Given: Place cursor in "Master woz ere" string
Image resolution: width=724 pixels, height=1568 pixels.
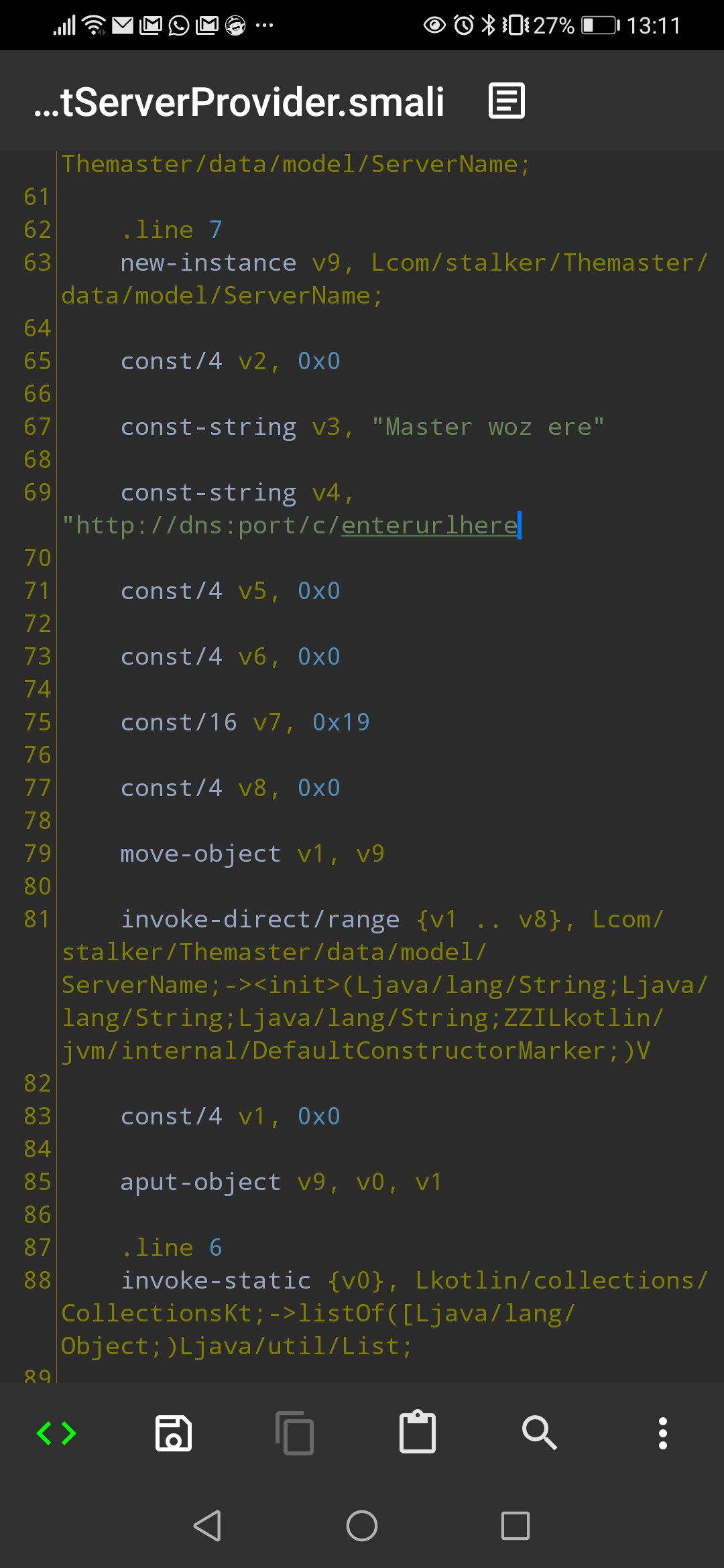Looking at the screenshot, I should (489, 427).
